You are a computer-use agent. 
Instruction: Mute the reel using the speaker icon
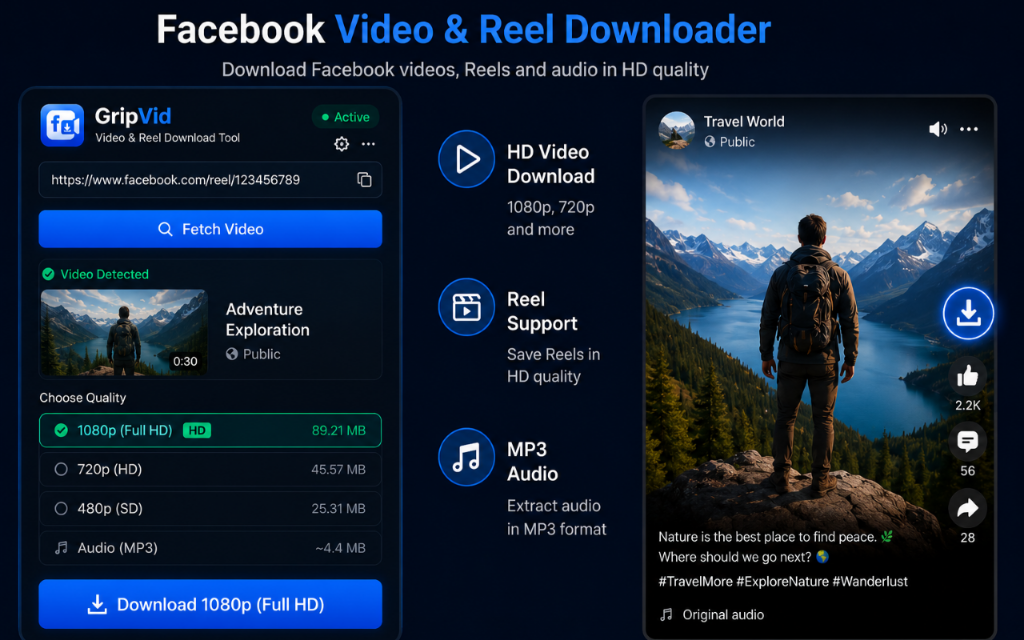[x=938, y=129]
